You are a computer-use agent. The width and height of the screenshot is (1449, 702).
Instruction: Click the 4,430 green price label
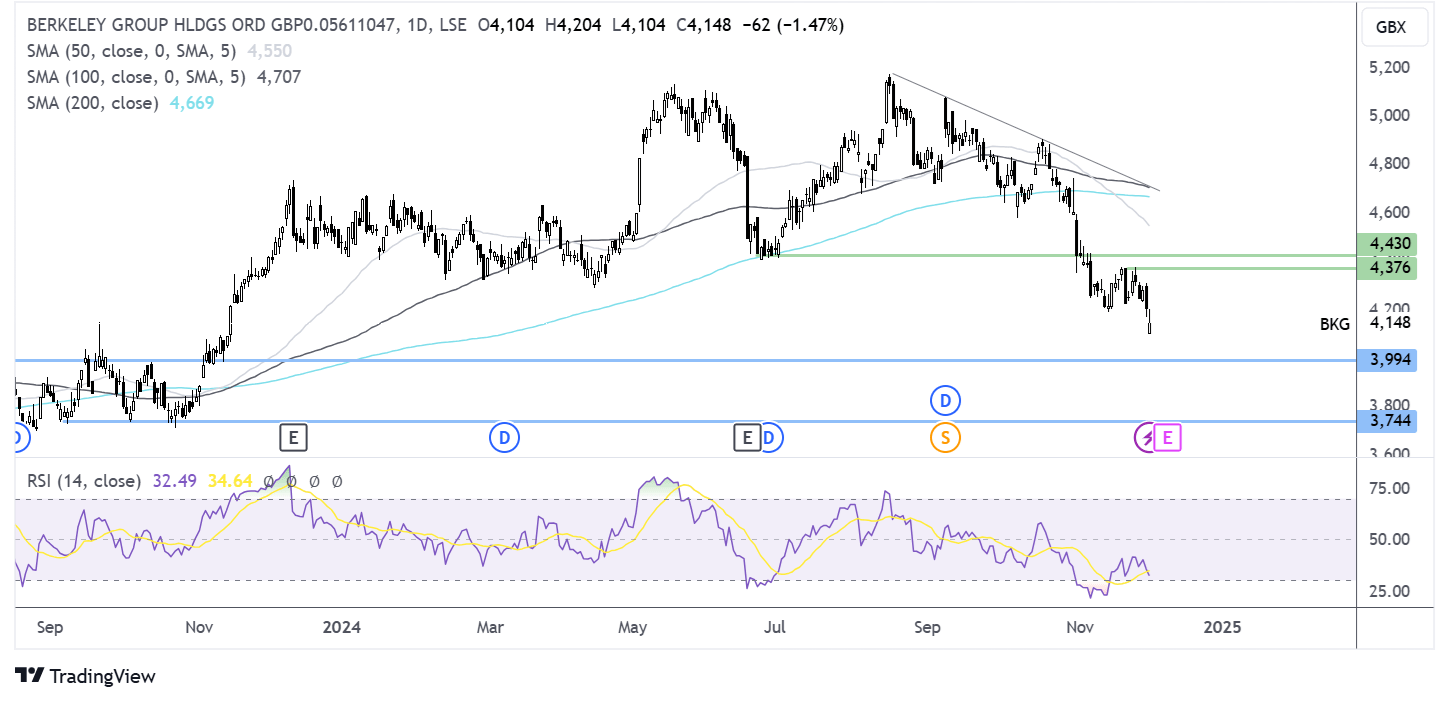1387,243
